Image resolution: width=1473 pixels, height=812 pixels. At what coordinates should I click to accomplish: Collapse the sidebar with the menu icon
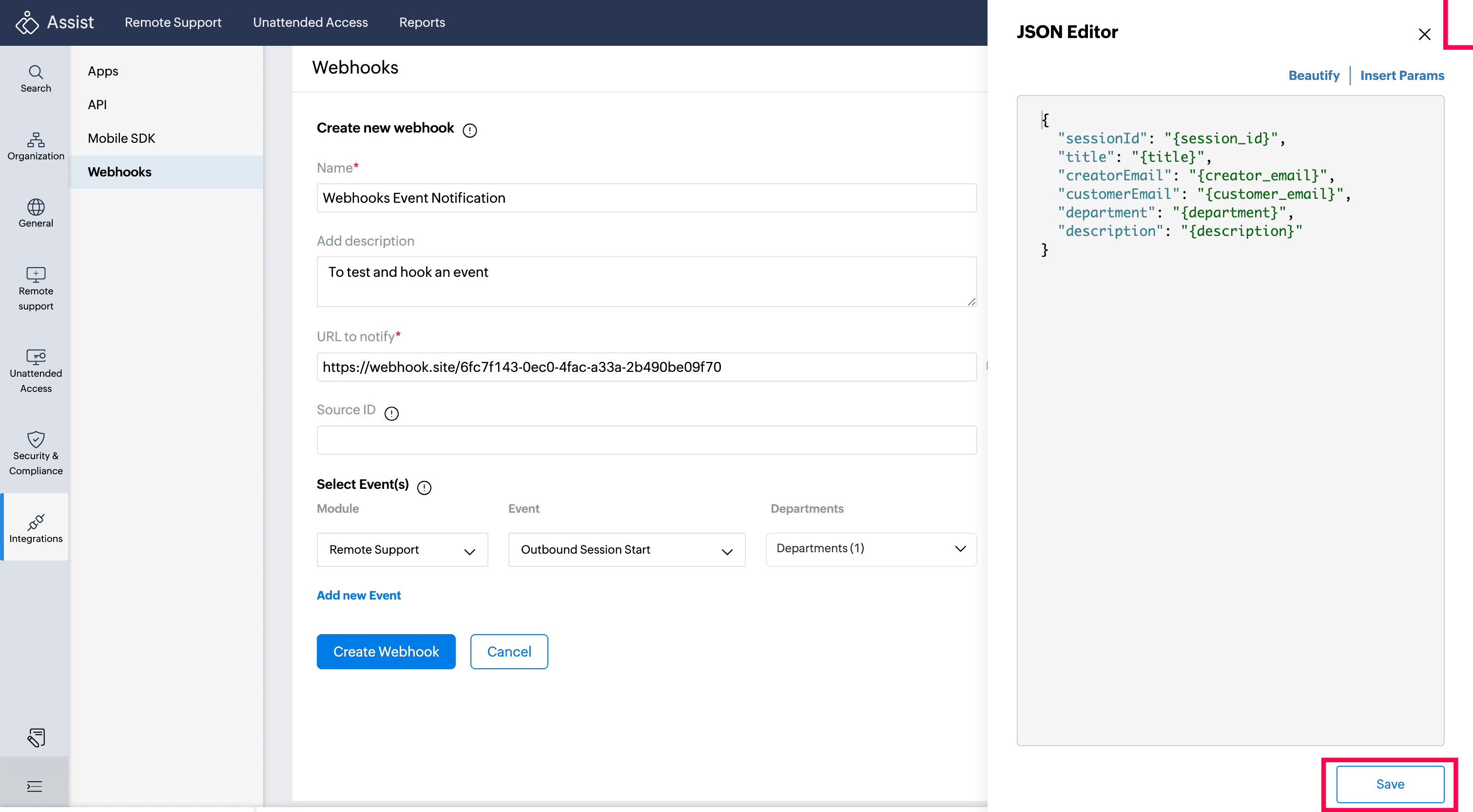point(34,786)
